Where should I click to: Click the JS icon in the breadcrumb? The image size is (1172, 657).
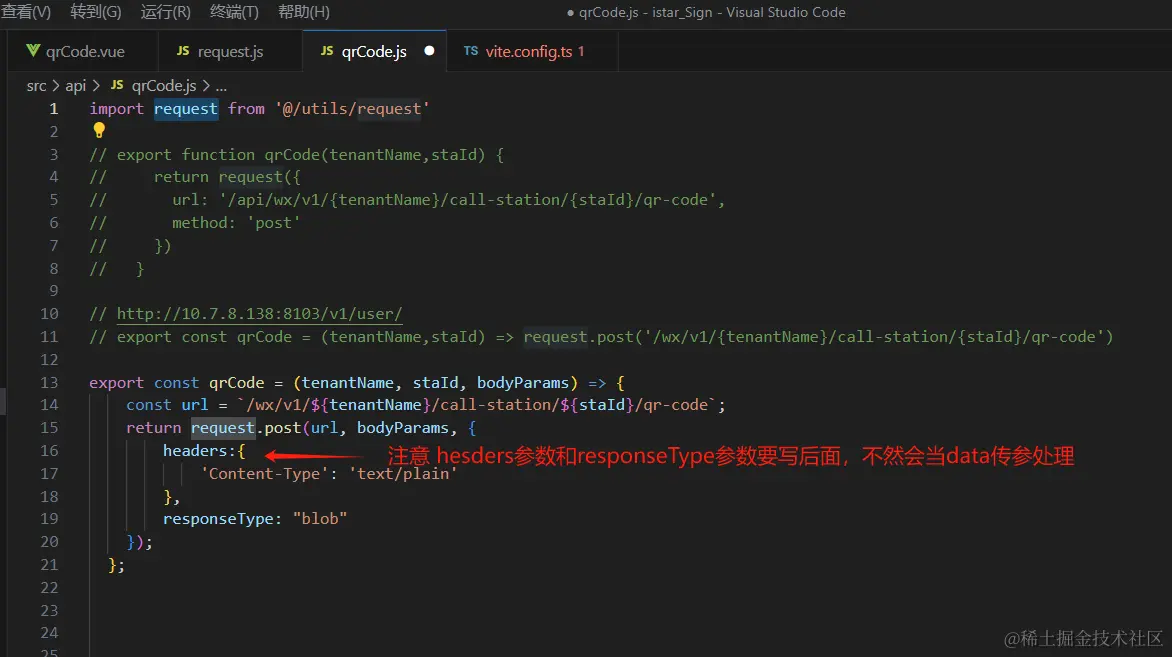click(117, 85)
